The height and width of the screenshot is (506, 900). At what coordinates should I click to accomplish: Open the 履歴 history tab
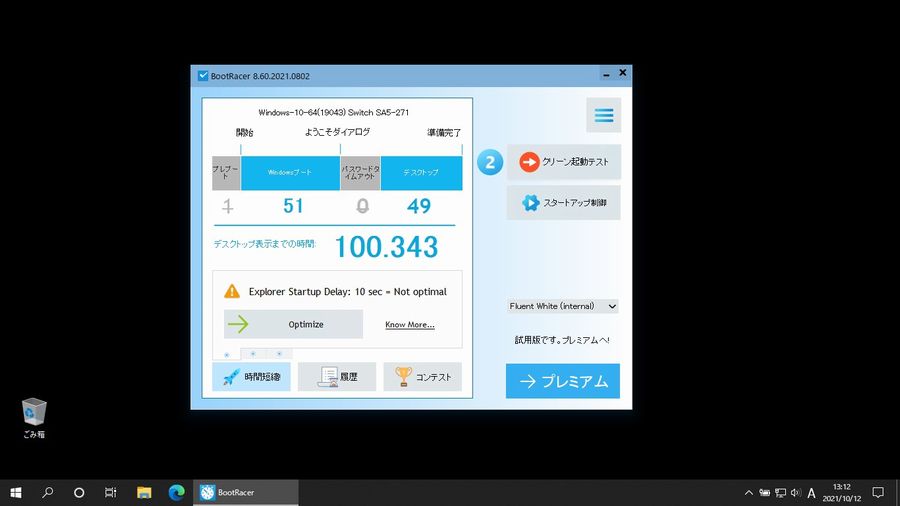click(337, 377)
